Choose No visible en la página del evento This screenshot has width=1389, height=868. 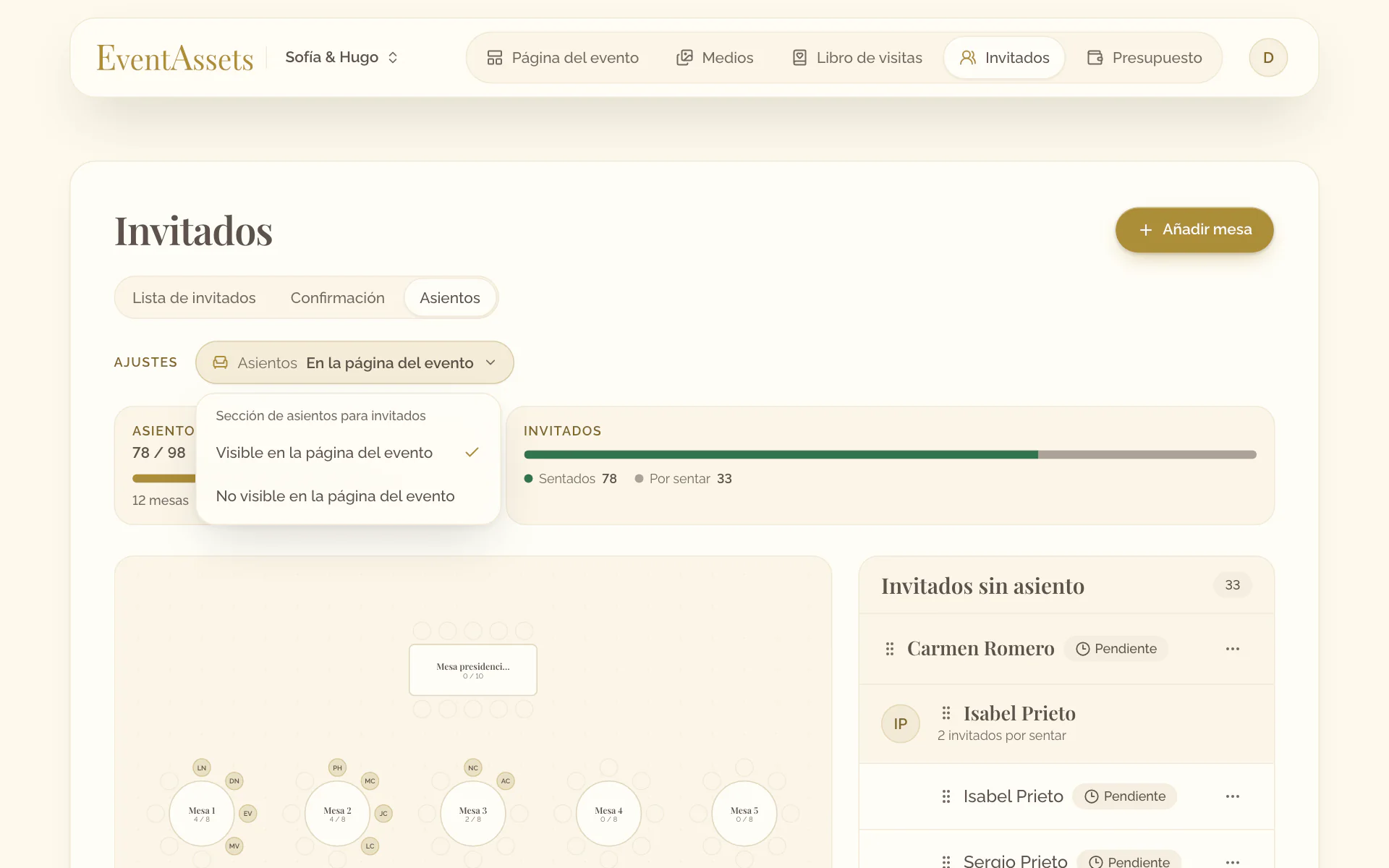point(348,496)
